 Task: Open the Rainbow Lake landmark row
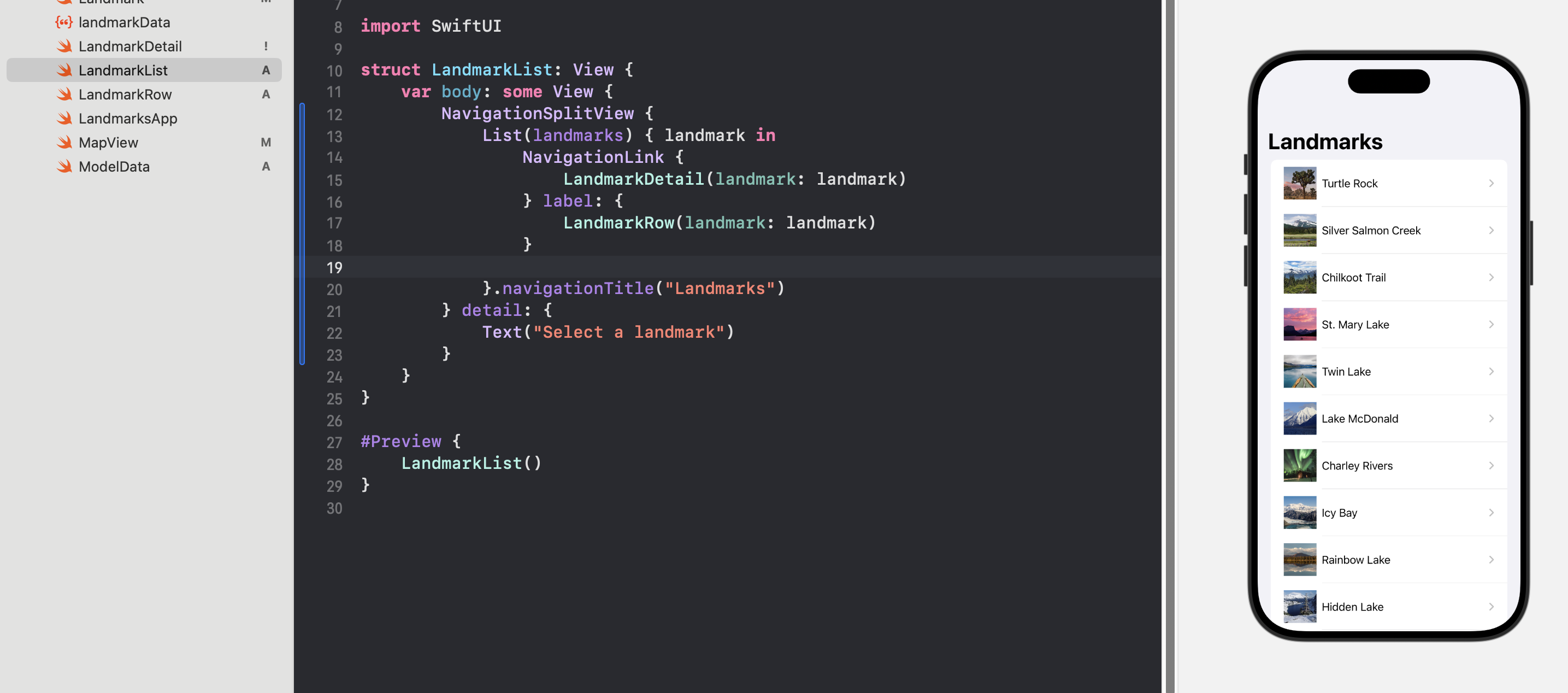[1355, 560]
